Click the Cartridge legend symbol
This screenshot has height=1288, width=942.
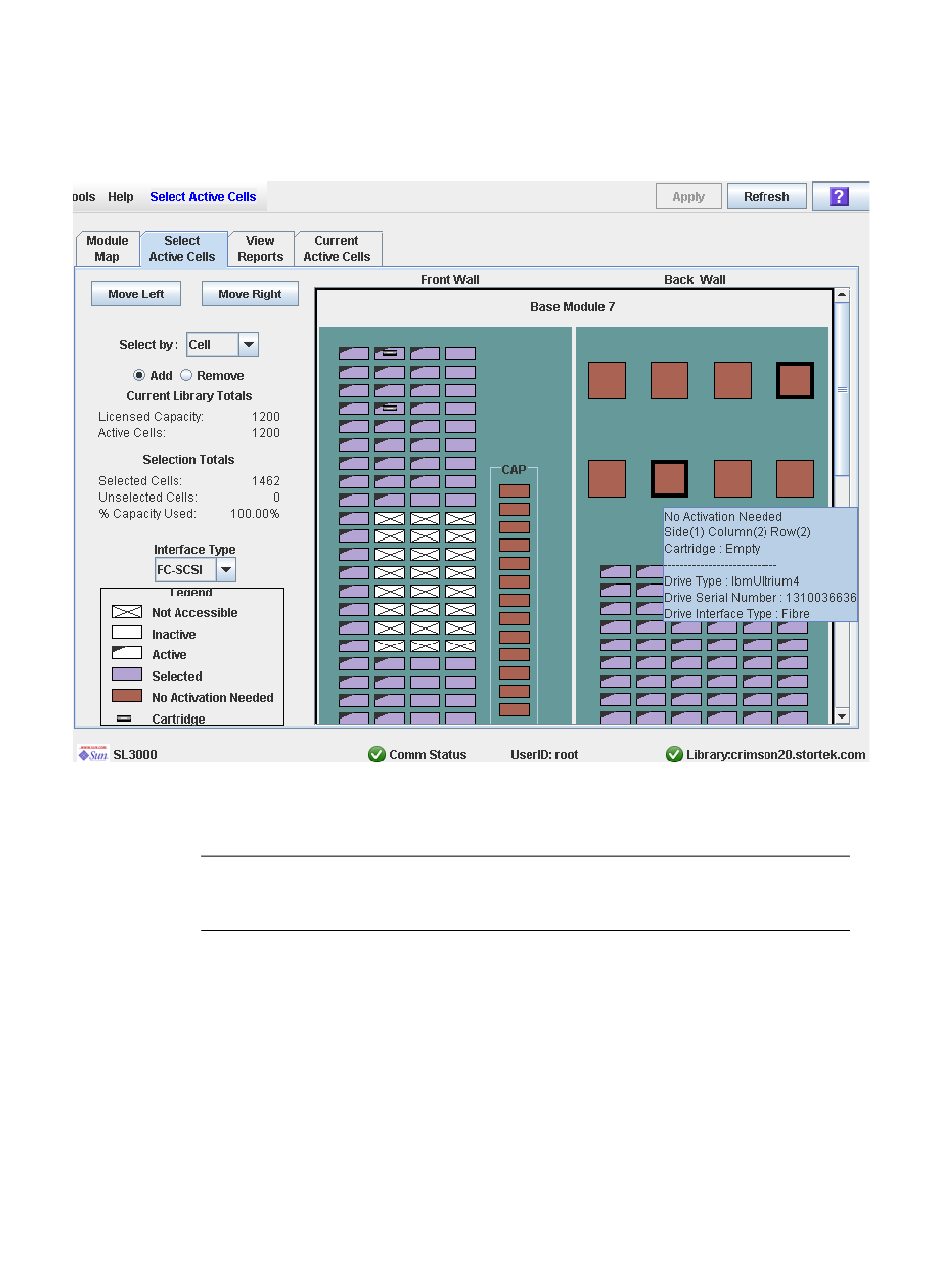[x=124, y=718]
